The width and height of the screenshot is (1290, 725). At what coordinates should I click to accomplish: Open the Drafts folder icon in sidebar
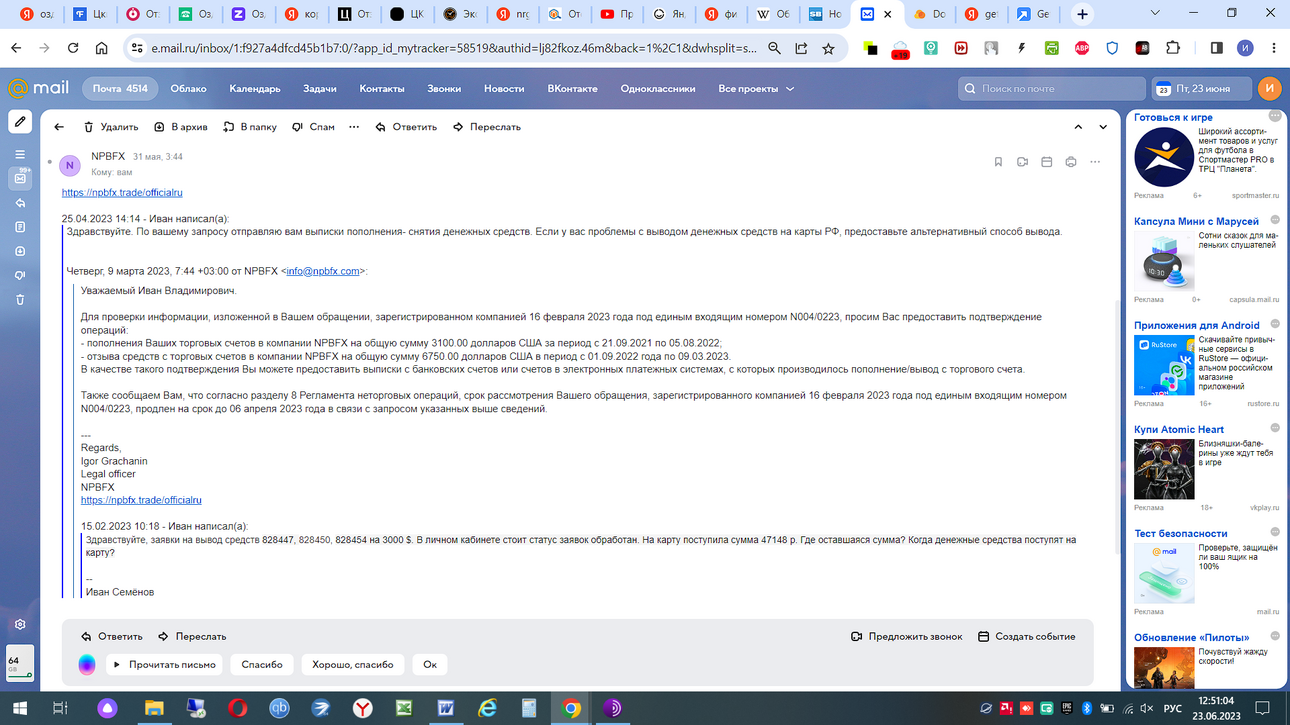(x=20, y=227)
